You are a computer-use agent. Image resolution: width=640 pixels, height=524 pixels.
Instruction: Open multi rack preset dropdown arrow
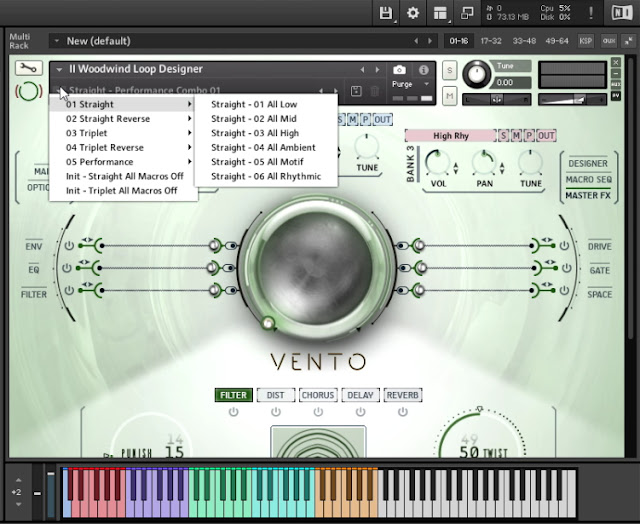click(x=57, y=41)
